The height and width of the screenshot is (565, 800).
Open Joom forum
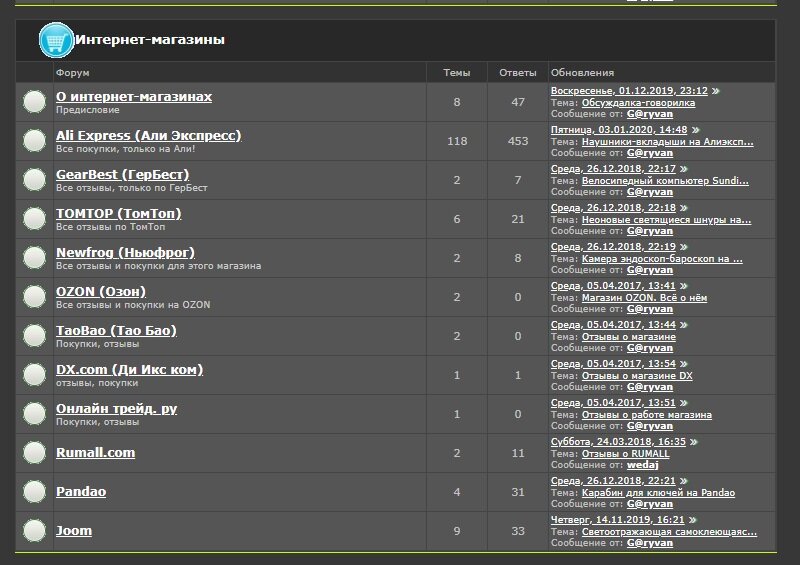pos(74,531)
